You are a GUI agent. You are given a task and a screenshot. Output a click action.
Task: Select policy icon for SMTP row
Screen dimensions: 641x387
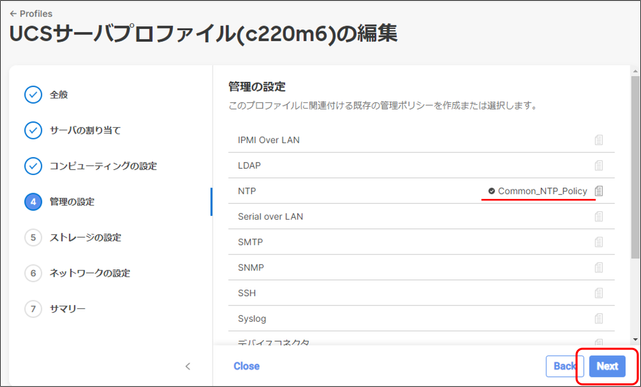(598, 242)
